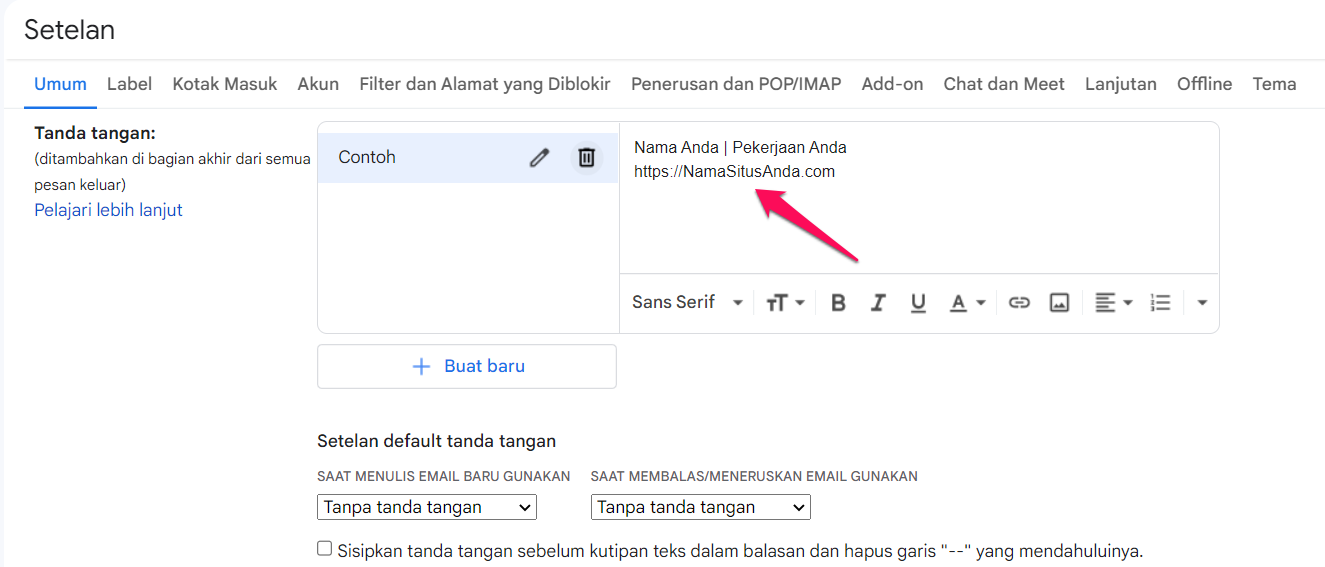Select the Contoh signature in list

468,158
